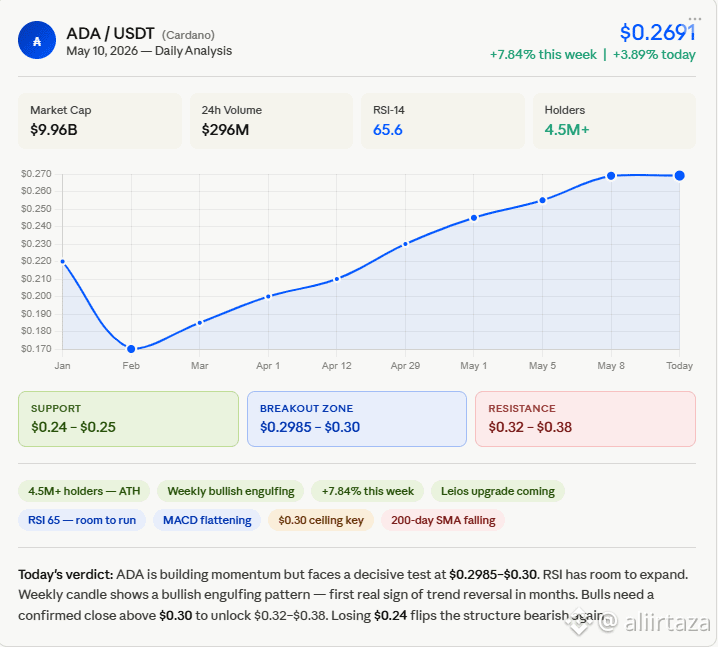
Task: Click the Jan data point on chart
Action: [x=63, y=261]
